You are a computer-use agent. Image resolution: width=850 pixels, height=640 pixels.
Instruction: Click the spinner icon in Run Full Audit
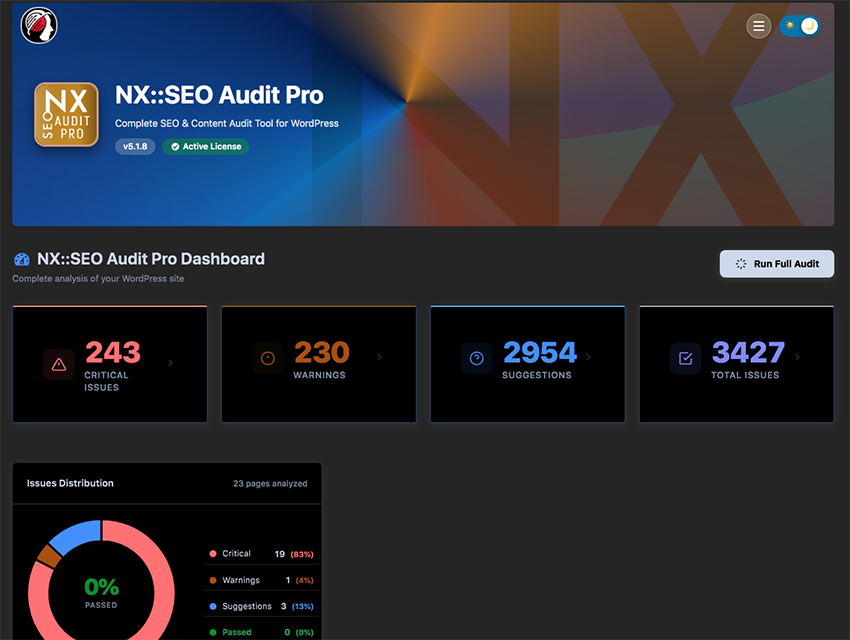[x=740, y=264]
